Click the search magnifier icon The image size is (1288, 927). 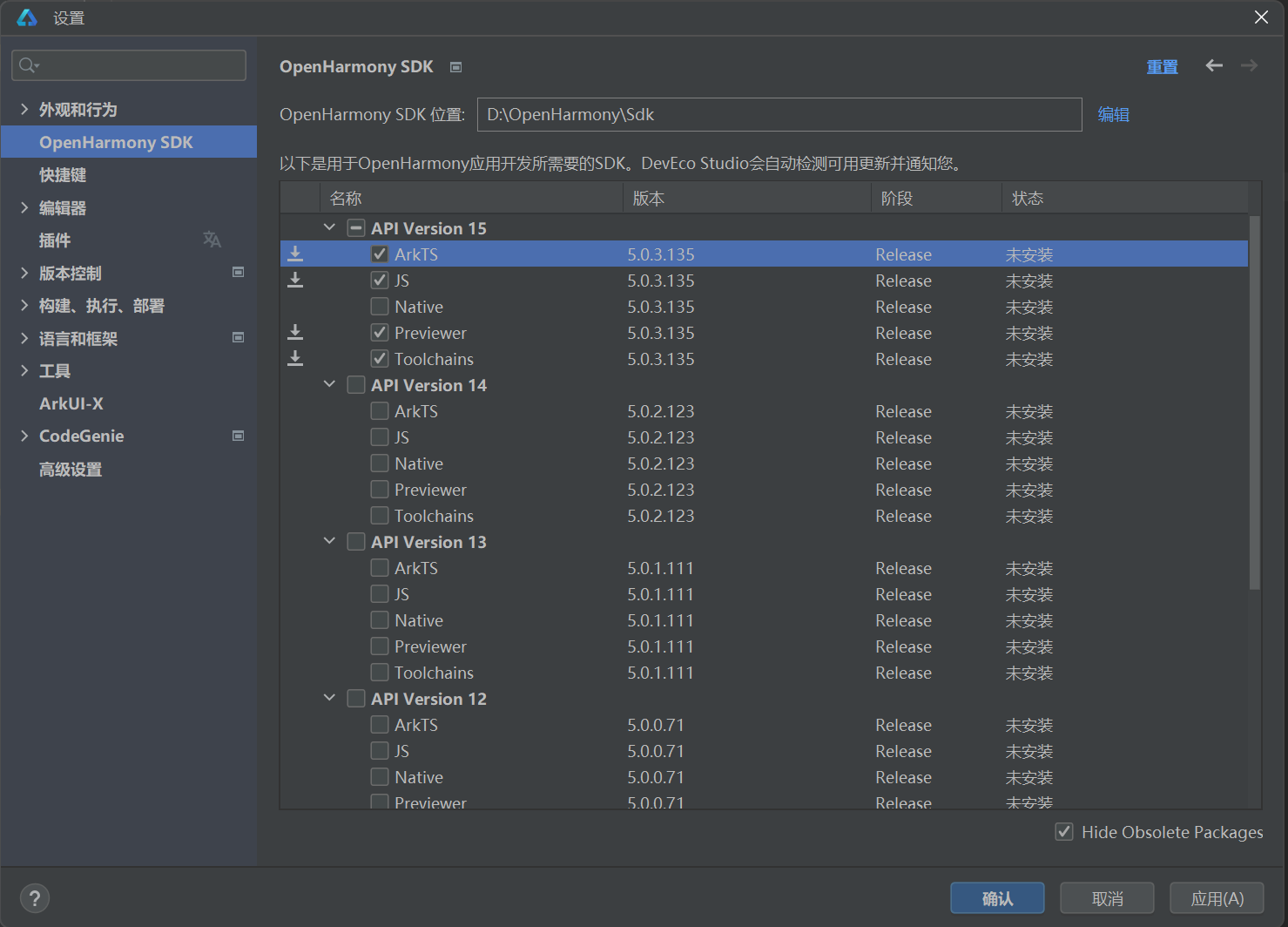tap(28, 65)
